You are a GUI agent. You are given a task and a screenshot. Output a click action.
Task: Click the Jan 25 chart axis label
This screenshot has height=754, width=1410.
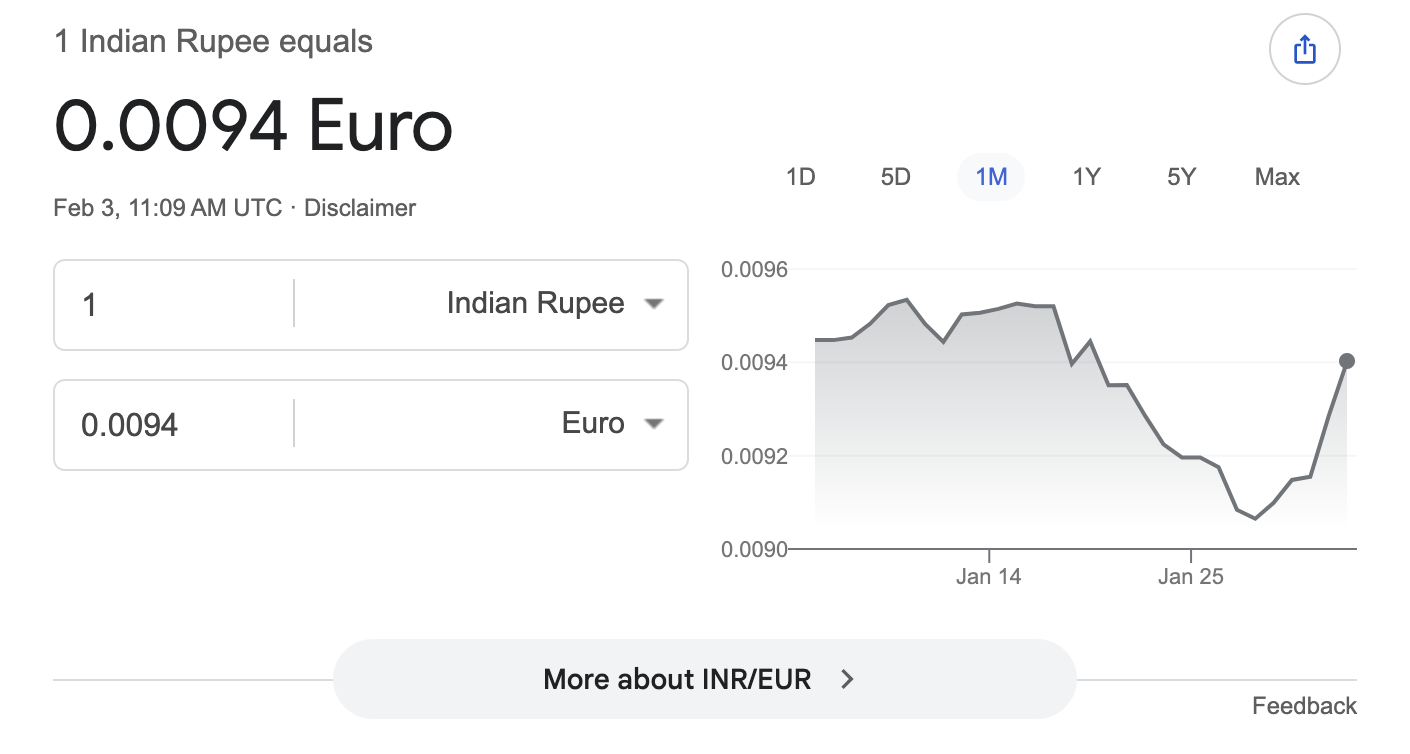point(1190,576)
